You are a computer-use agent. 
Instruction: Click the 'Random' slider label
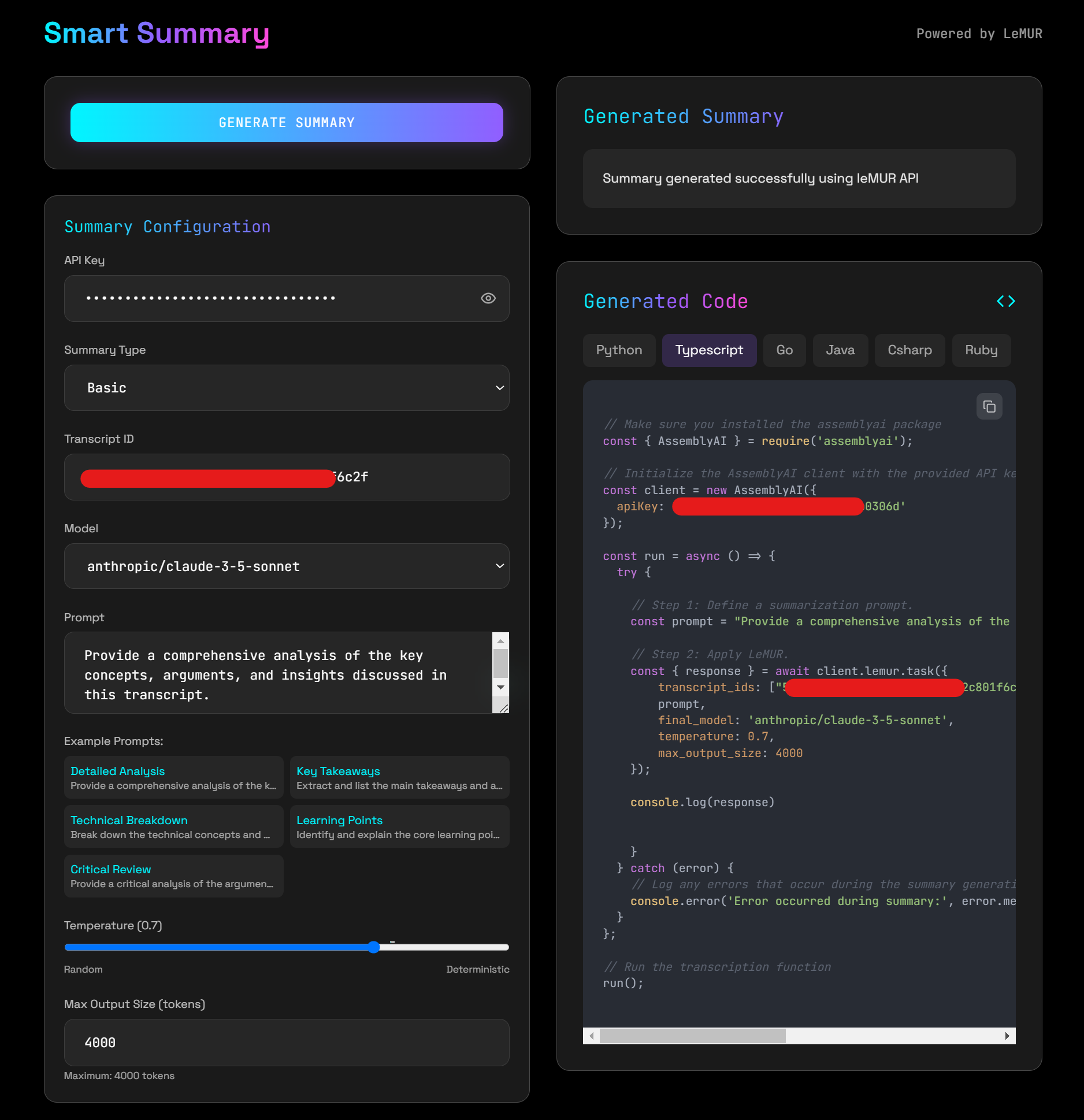pyautogui.click(x=83, y=969)
